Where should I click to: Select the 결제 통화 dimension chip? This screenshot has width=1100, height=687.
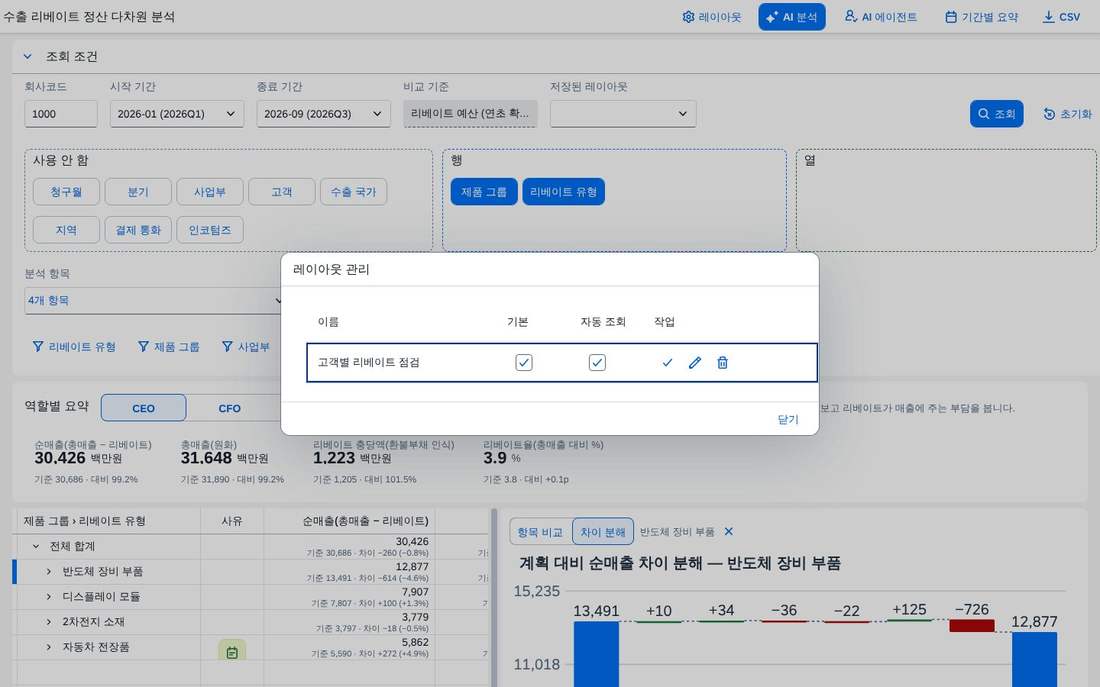pos(138,229)
